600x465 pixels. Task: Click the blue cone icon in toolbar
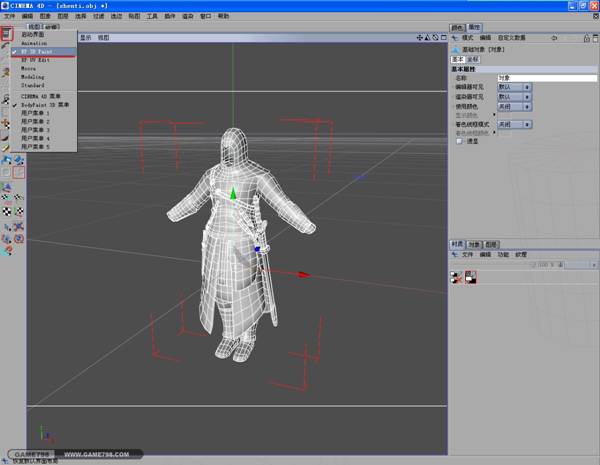click(x=7, y=187)
